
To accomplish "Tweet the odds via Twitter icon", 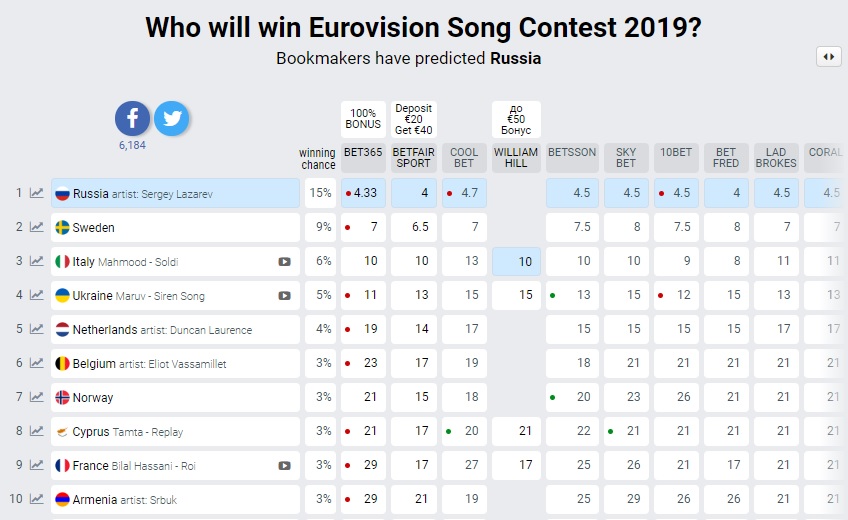I will [x=171, y=118].
